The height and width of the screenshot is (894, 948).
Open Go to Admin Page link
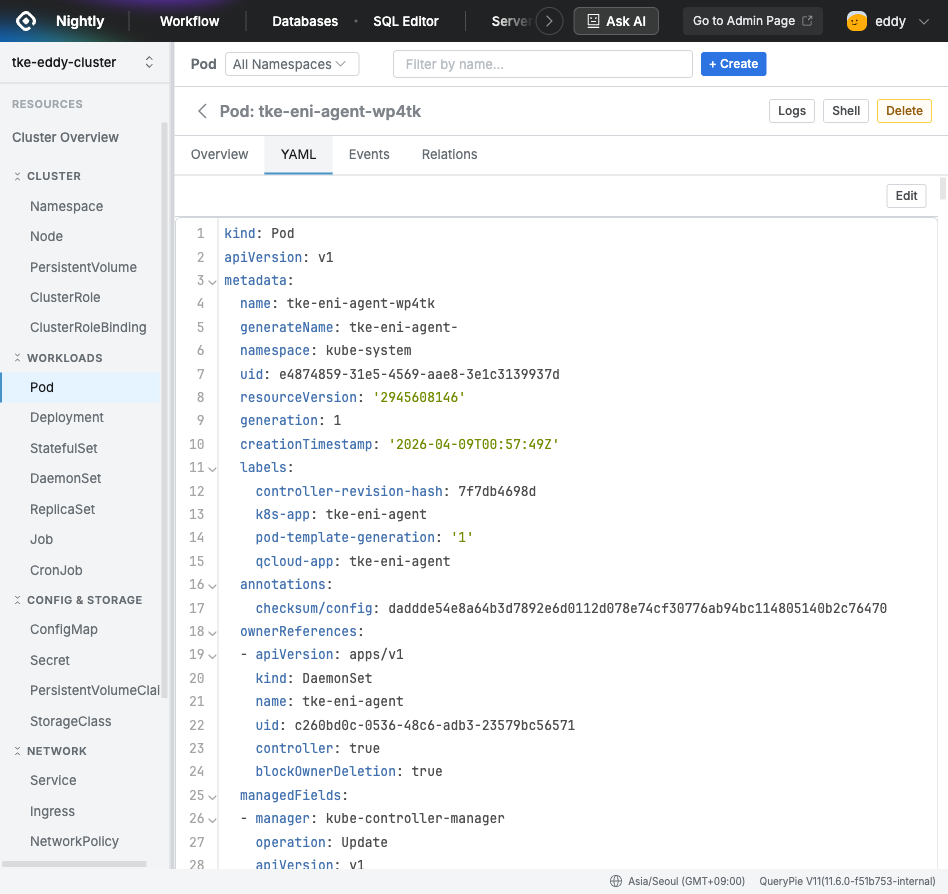pos(752,21)
